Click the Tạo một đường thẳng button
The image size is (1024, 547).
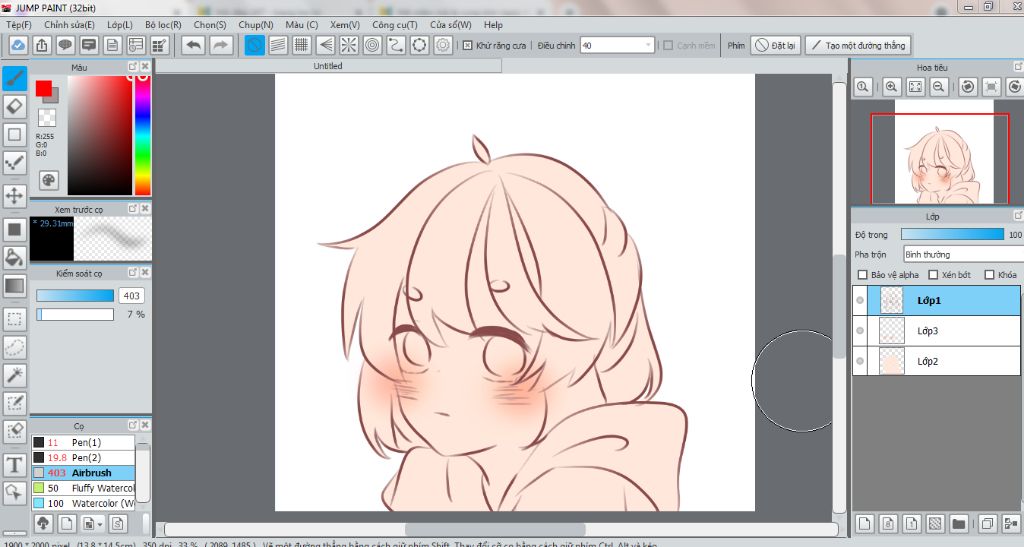[858, 45]
